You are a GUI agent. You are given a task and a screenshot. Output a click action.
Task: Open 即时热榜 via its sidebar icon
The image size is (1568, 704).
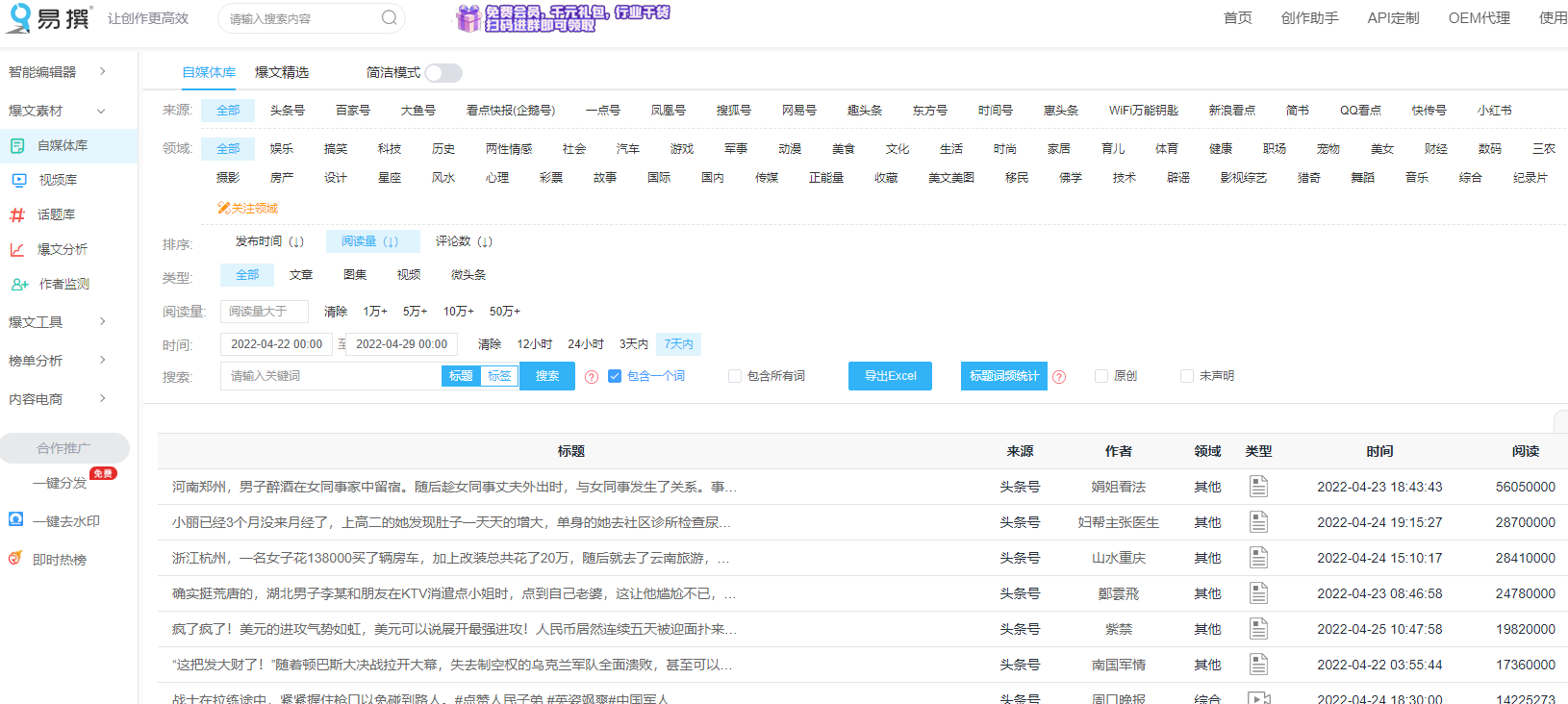click(x=15, y=558)
